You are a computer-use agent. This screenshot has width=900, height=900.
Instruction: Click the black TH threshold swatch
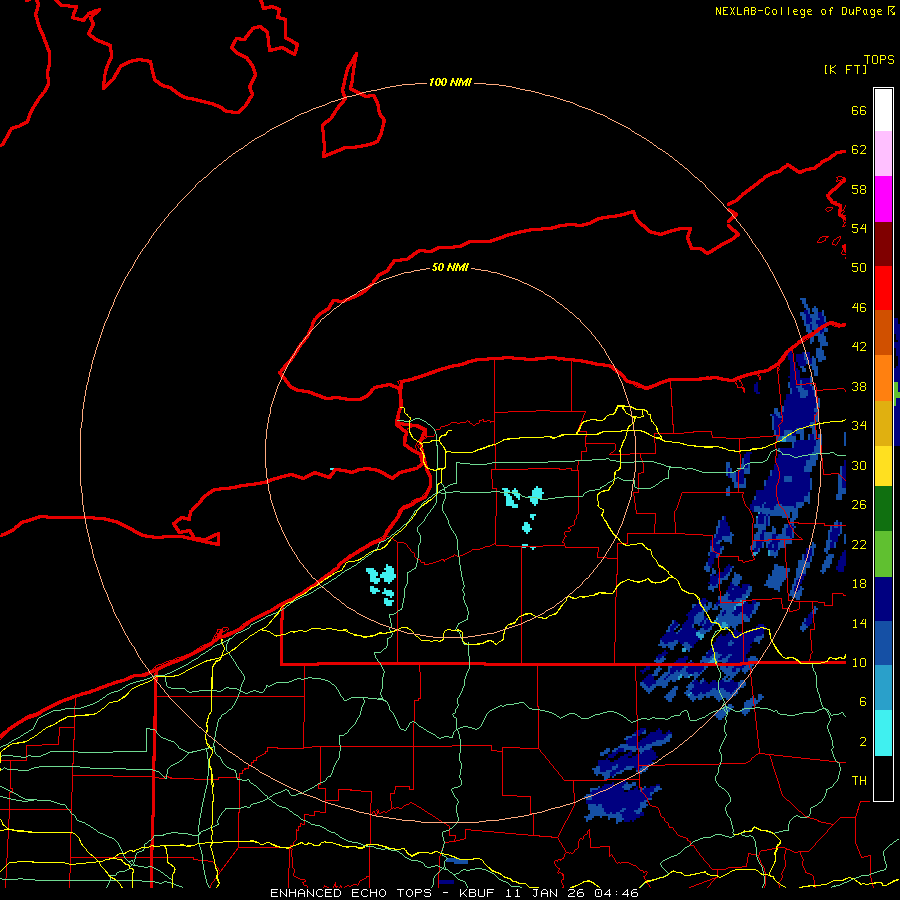(x=883, y=778)
